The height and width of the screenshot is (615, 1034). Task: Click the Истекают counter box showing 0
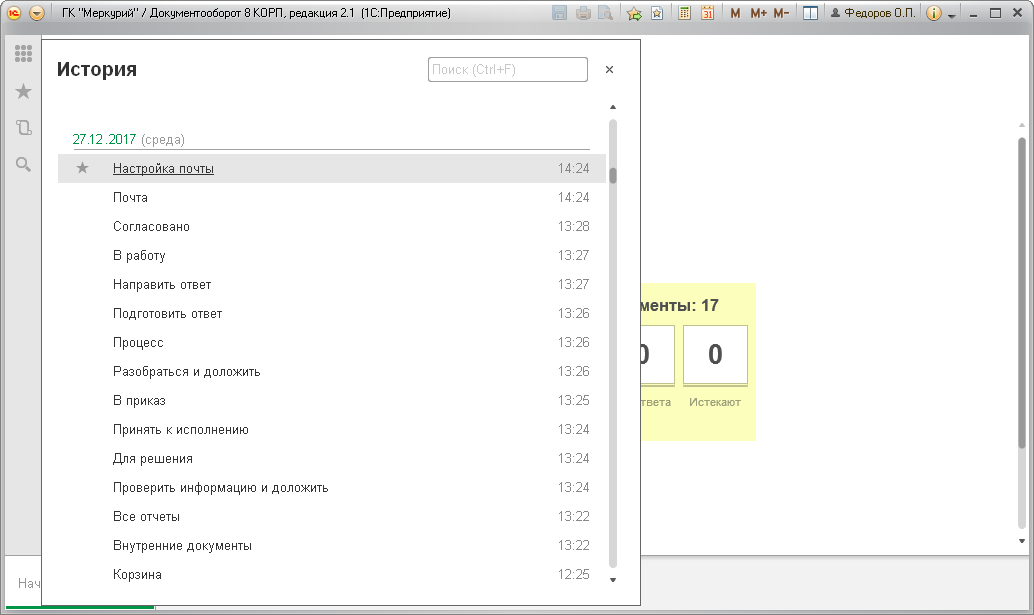(715, 355)
